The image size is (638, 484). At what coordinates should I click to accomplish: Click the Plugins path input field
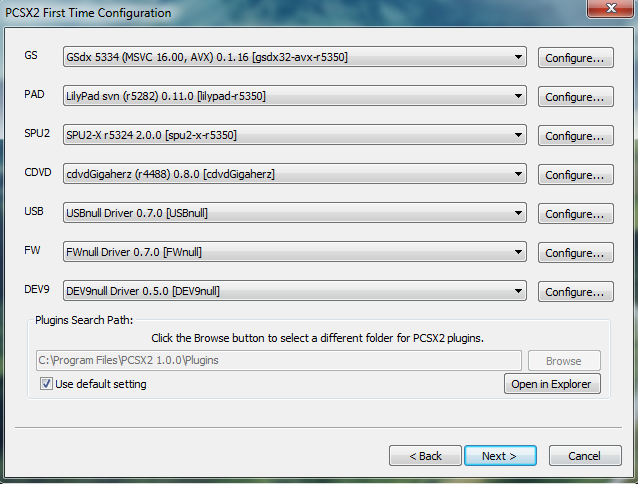[279, 360]
